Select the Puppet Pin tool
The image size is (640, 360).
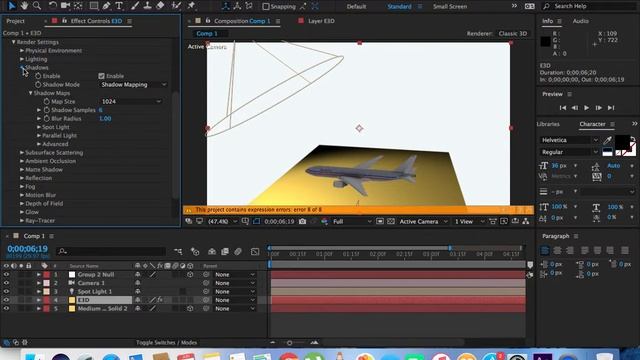pyautogui.click(x=191, y=6)
